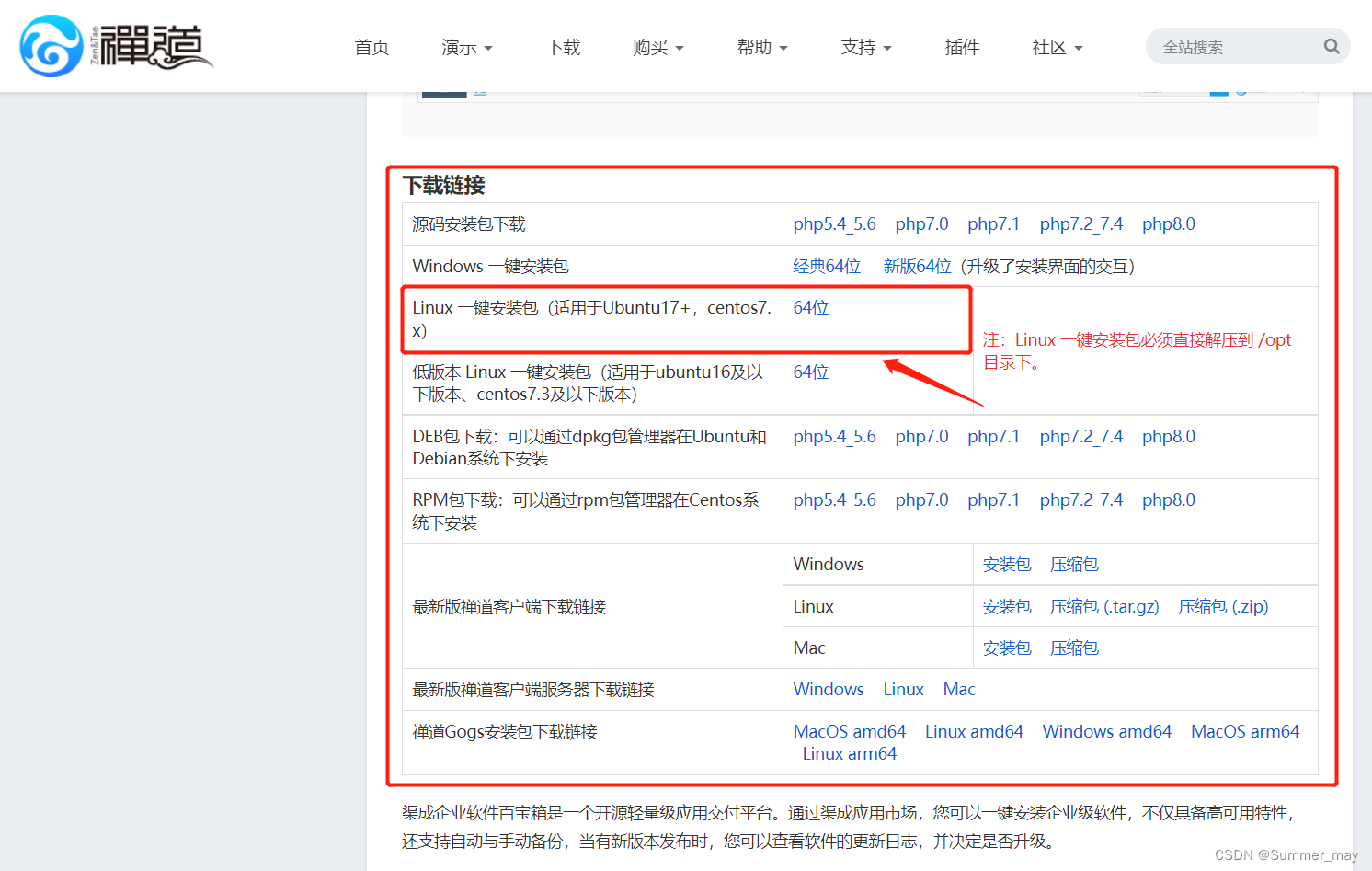Expand the 购买 dropdown menu

tap(658, 47)
